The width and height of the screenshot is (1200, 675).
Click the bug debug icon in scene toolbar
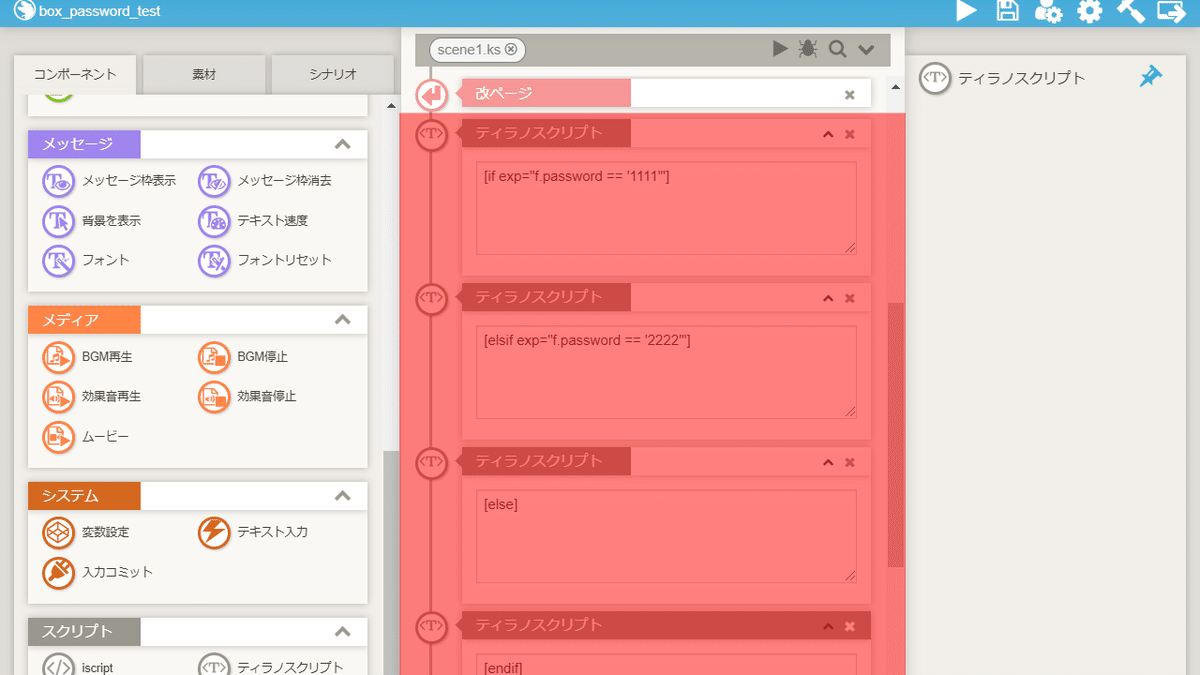[x=808, y=49]
